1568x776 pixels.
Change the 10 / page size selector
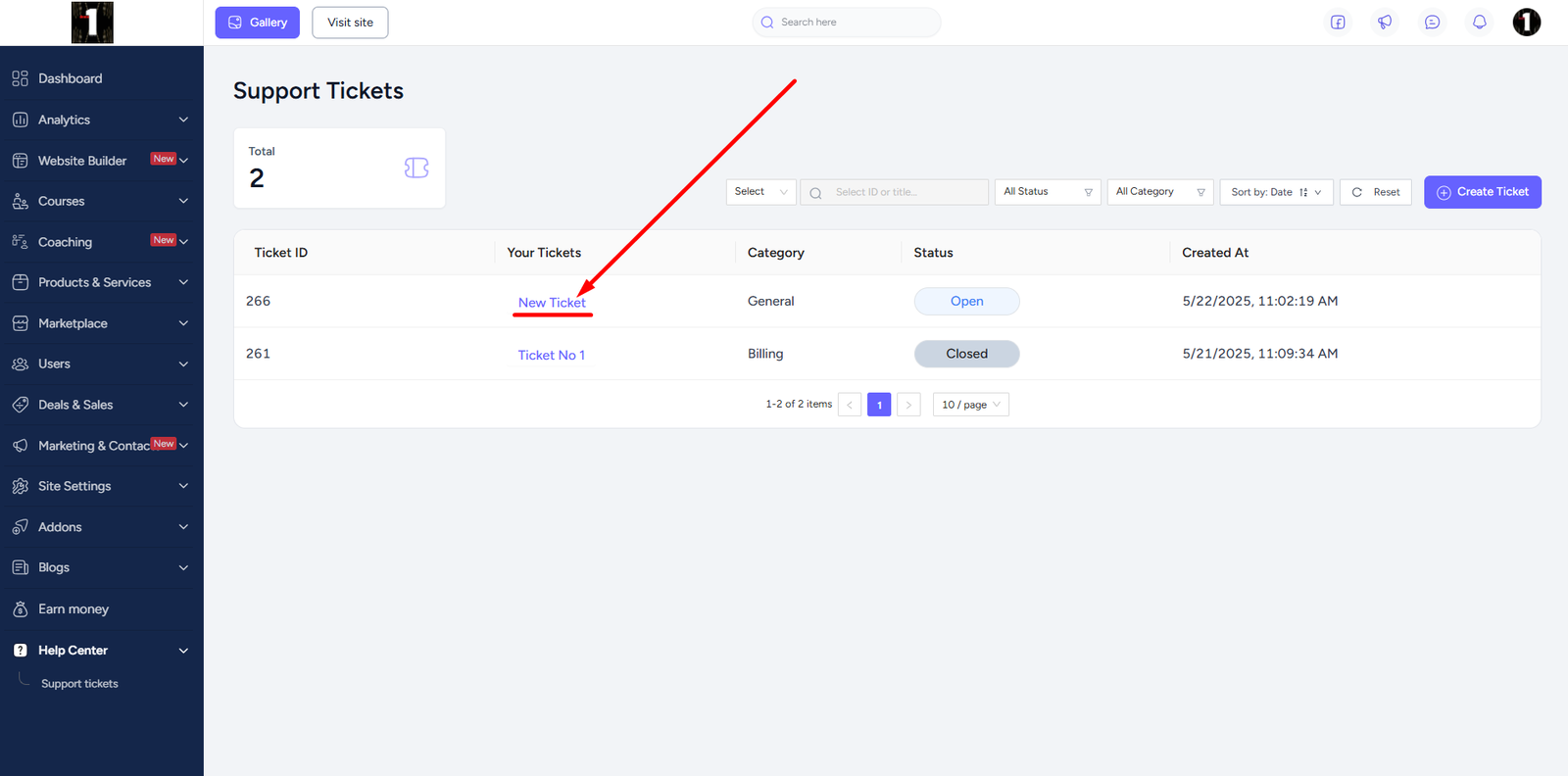click(x=970, y=405)
